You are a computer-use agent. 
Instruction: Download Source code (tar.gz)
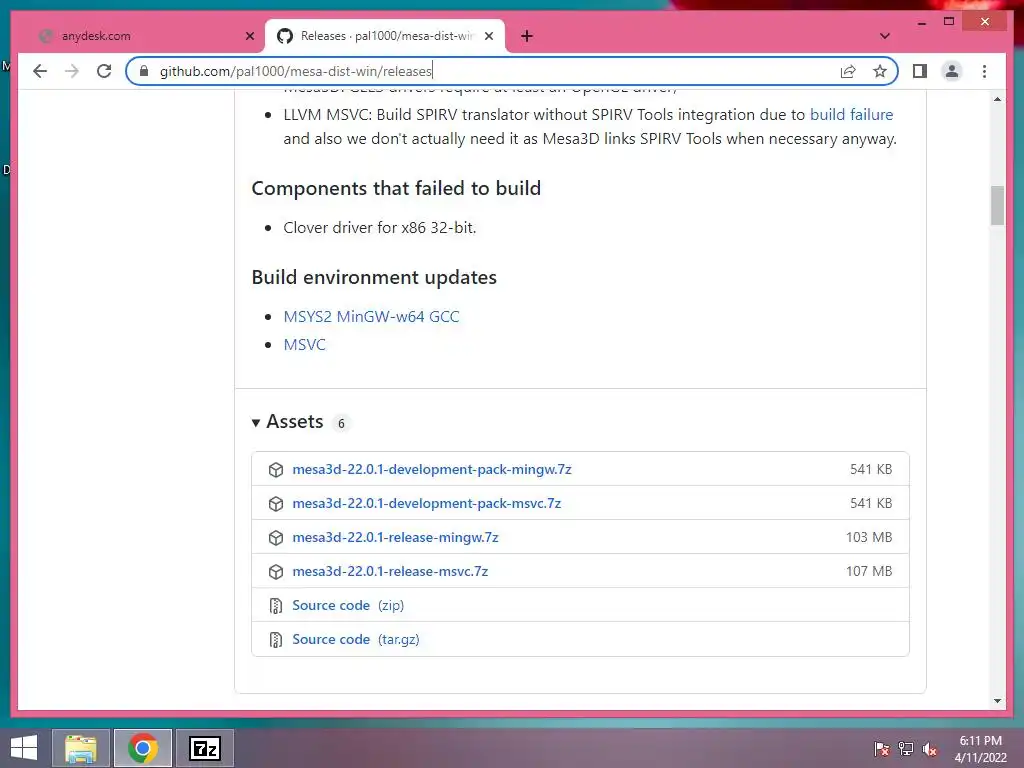356,639
